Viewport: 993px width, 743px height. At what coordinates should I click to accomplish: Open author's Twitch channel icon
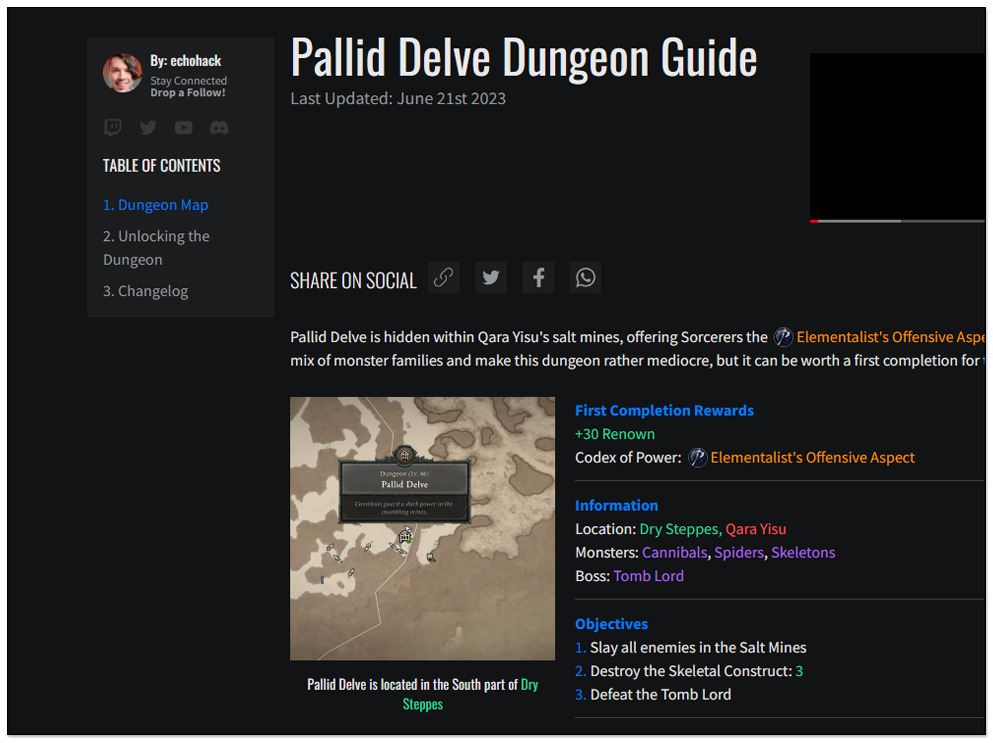pos(113,127)
